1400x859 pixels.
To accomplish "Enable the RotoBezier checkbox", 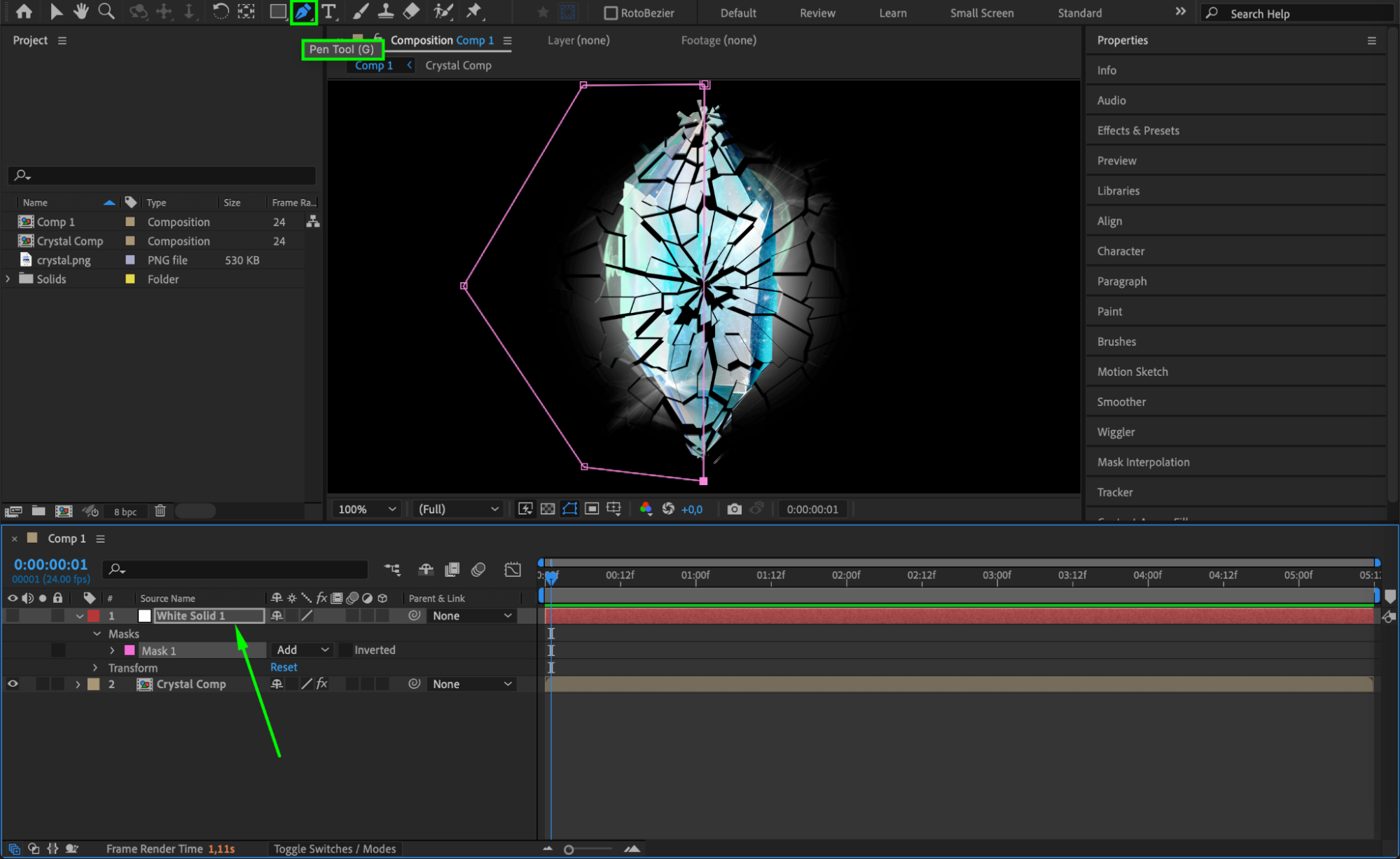I will pyautogui.click(x=611, y=13).
